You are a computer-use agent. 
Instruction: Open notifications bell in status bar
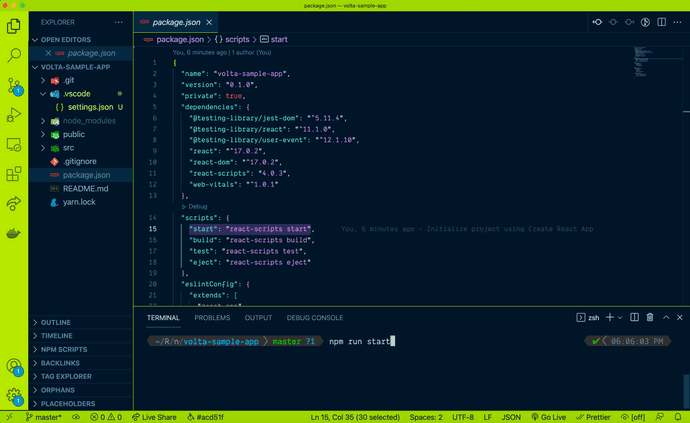(x=678, y=417)
